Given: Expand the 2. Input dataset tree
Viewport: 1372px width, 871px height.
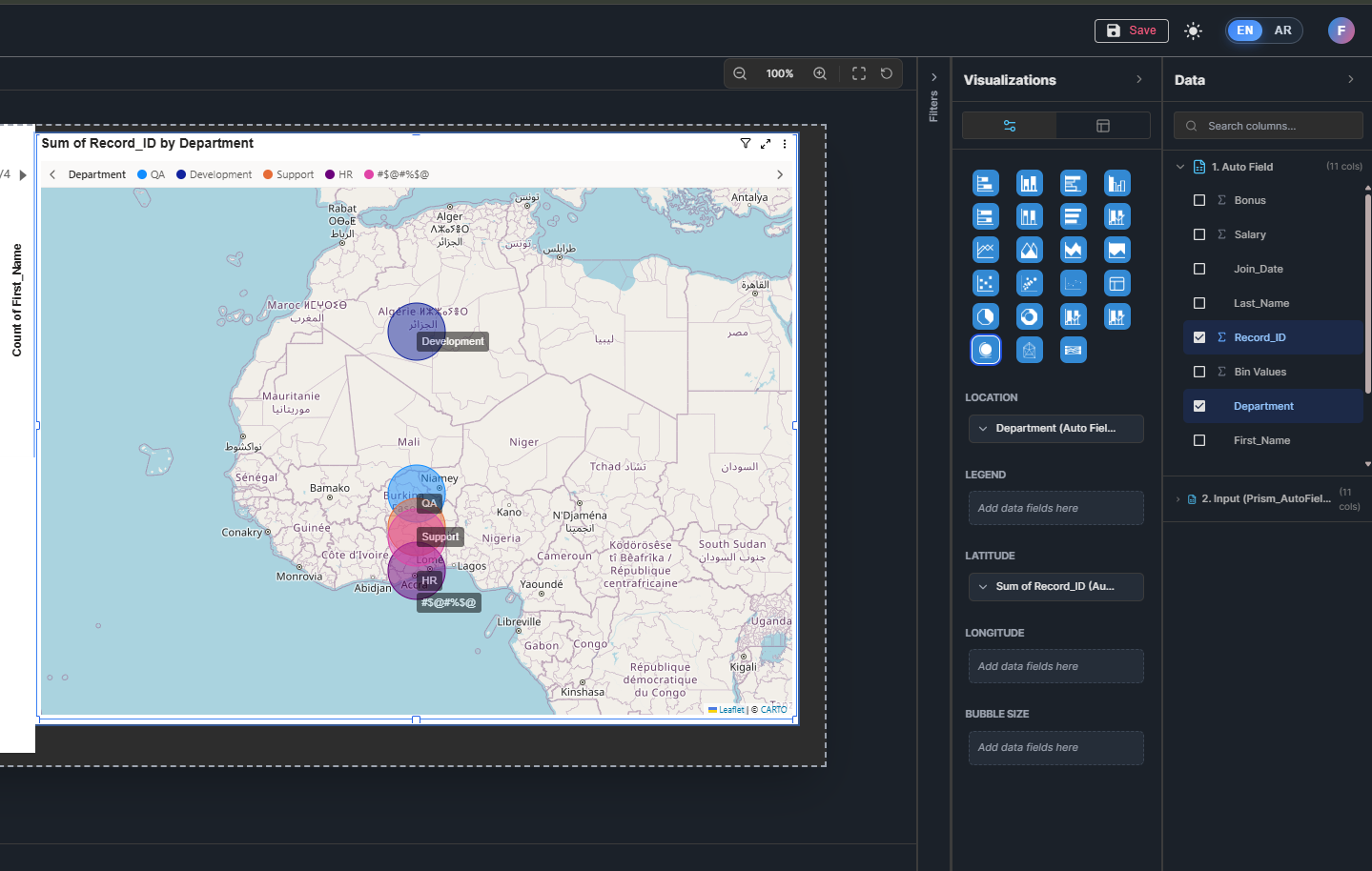Looking at the screenshot, I should click(1177, 499).
